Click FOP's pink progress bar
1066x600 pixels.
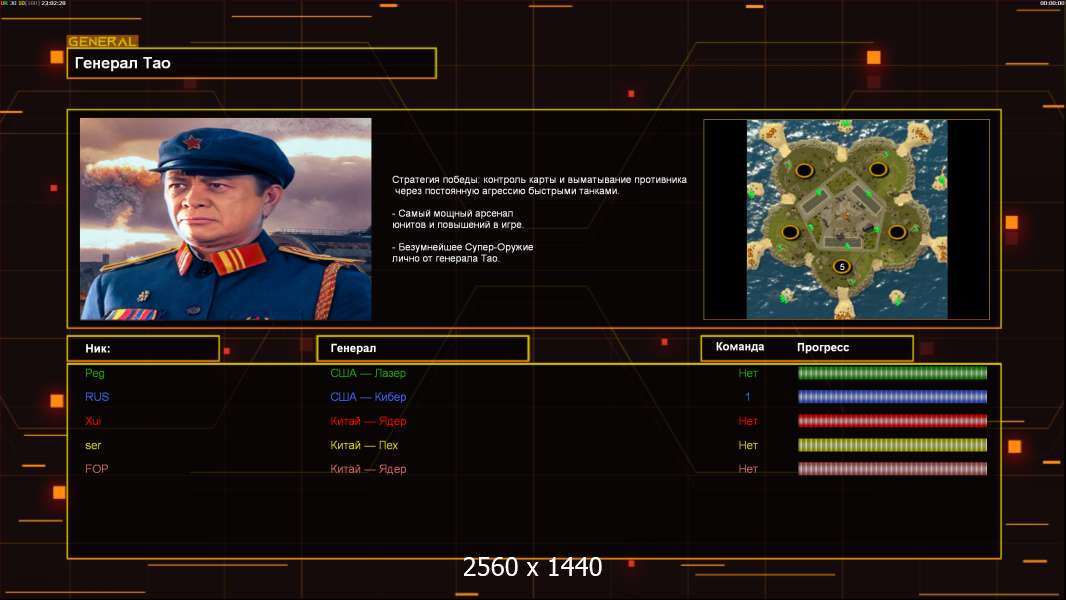(892, 469)
